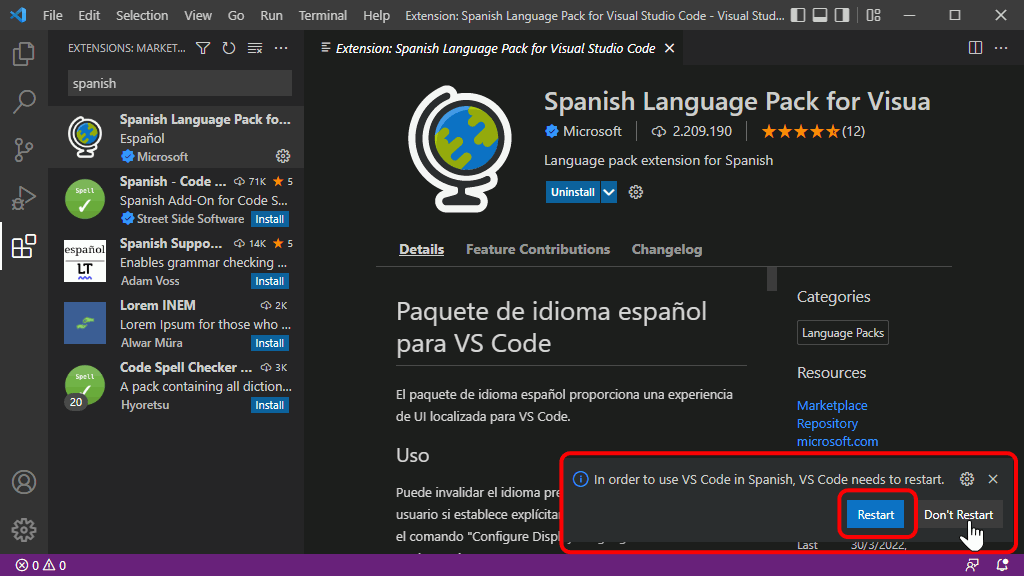Open the Edit menu
1024x576 pixels.
(89, 15)
